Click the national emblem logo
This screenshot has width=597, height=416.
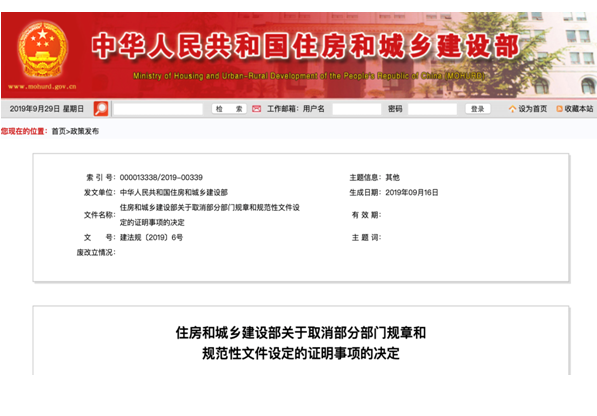coord(42,50)
